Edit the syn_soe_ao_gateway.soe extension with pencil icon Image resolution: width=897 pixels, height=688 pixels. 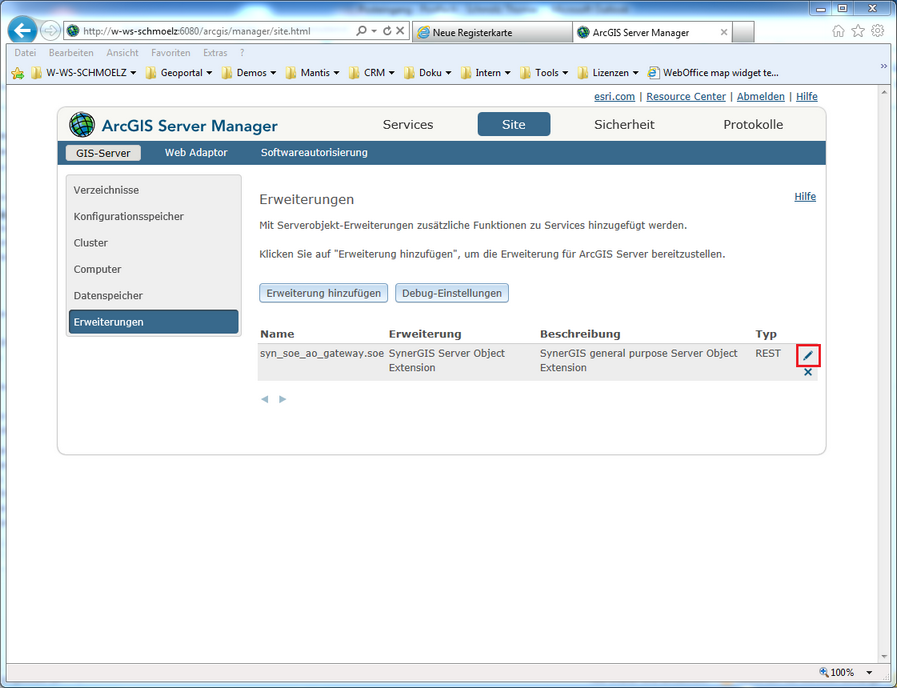[x=808, y=356]
